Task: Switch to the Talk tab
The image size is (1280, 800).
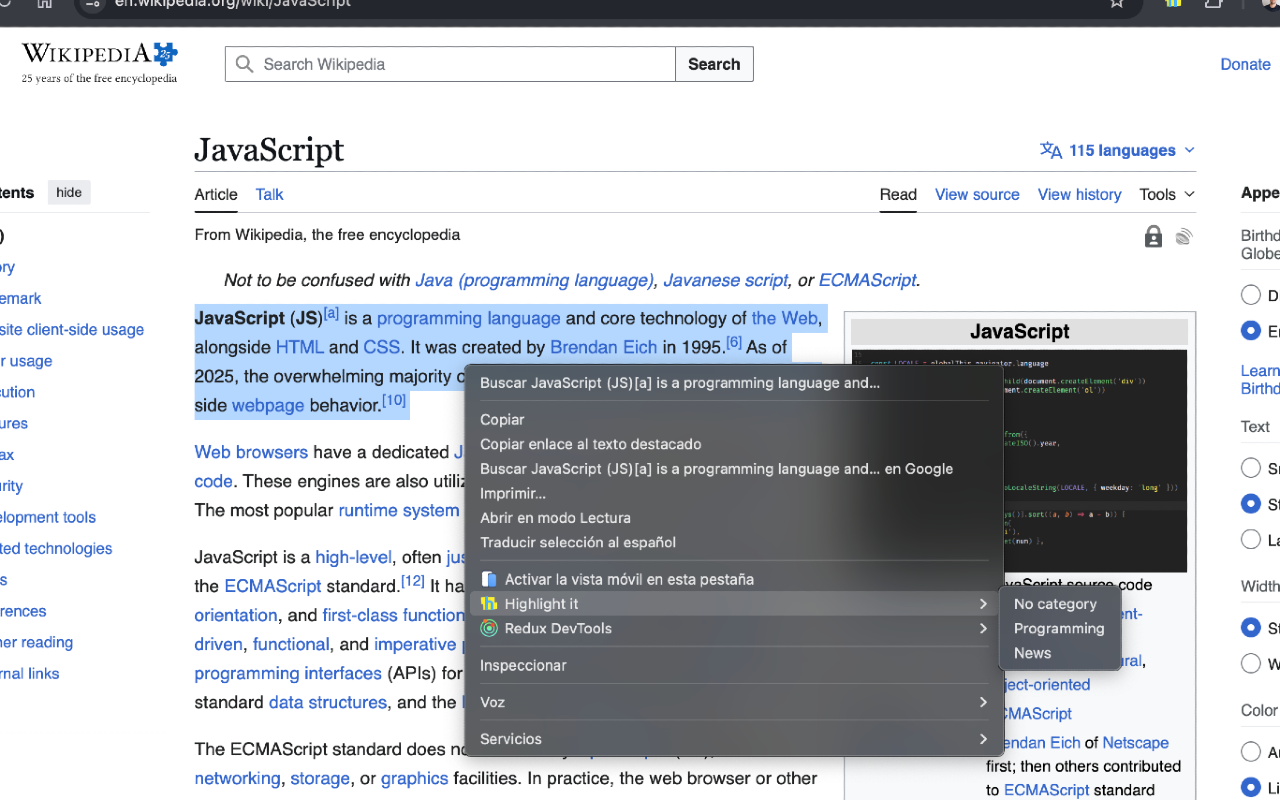Action: click(269, 195)
